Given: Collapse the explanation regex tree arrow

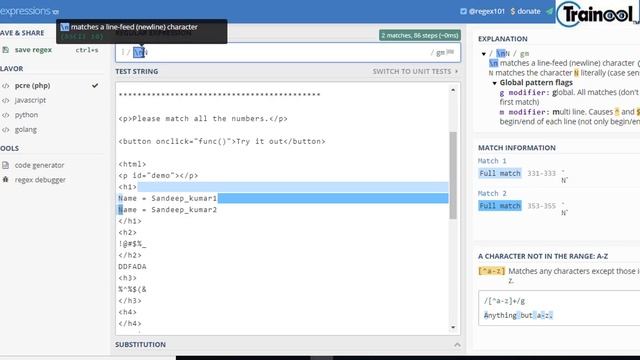Looking at the screenshot, I should click(484, 53).
